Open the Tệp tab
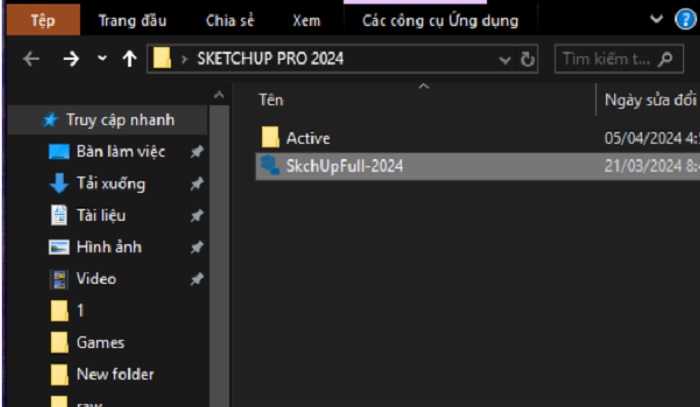Screen dimensions: 700x407 43,20
